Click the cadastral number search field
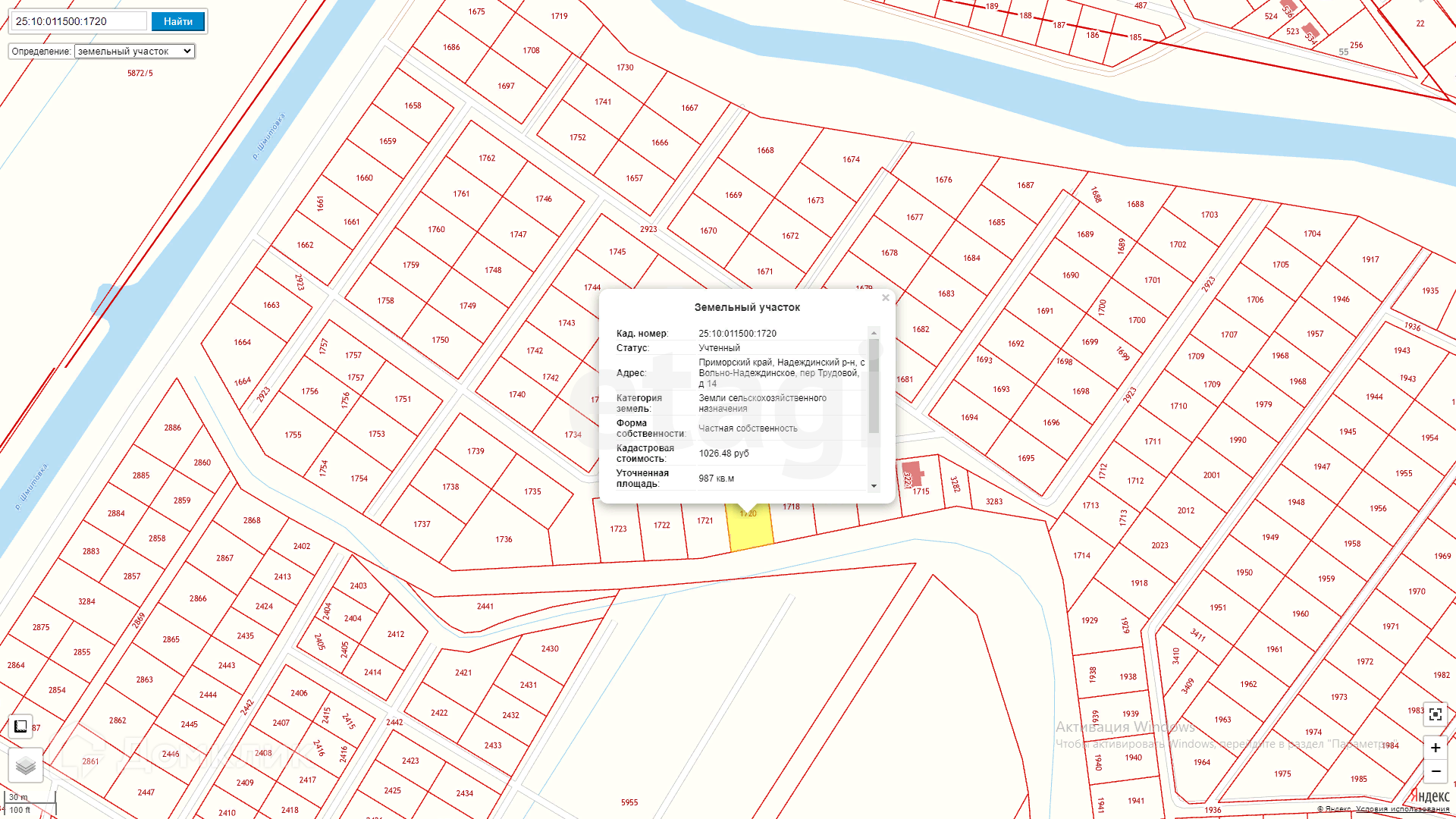The width and height of the screenshot is (1456, 819). [x=79, y=21]
